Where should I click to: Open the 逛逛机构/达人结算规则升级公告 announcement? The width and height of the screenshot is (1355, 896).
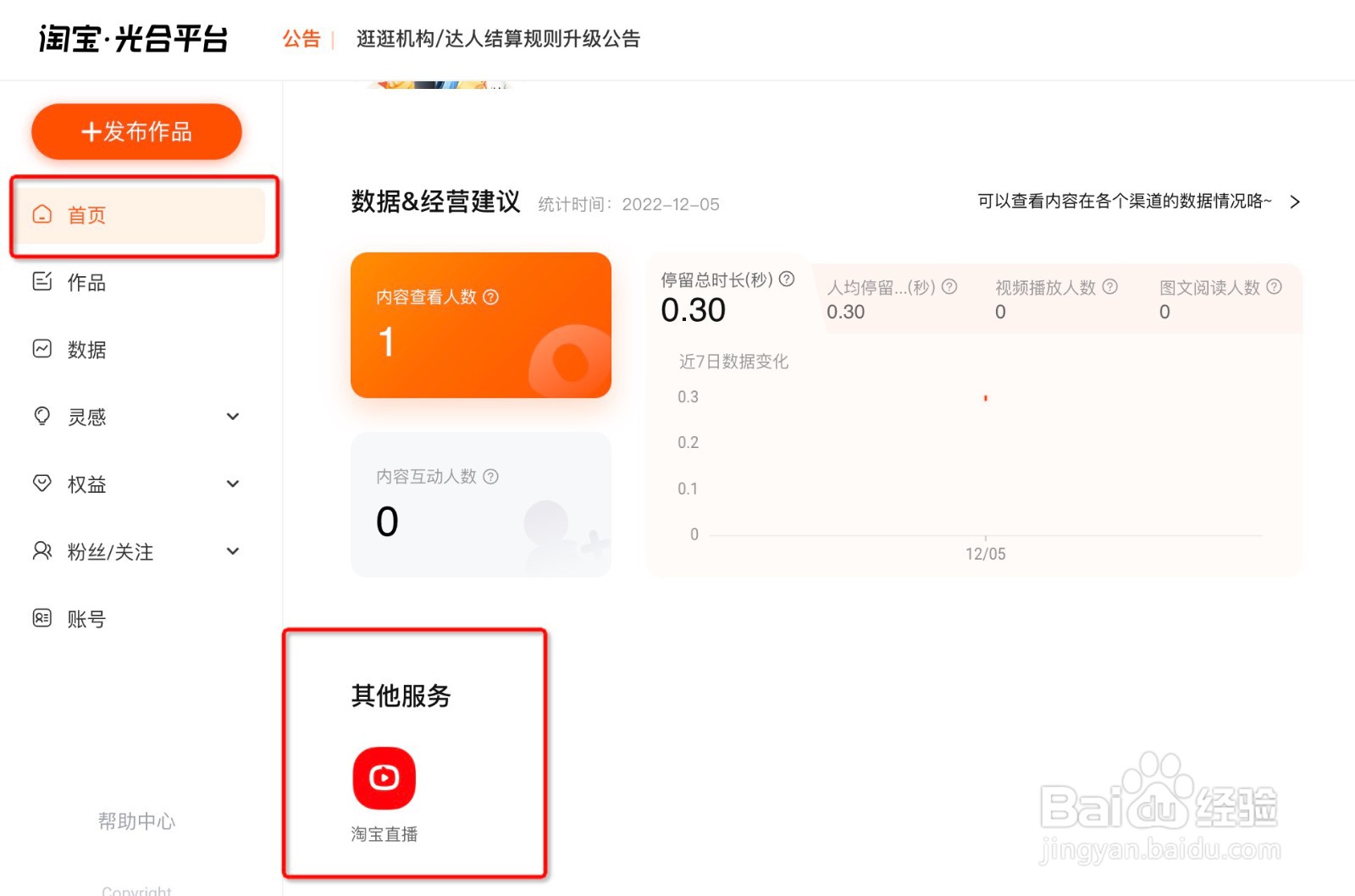tap(498, 39)
